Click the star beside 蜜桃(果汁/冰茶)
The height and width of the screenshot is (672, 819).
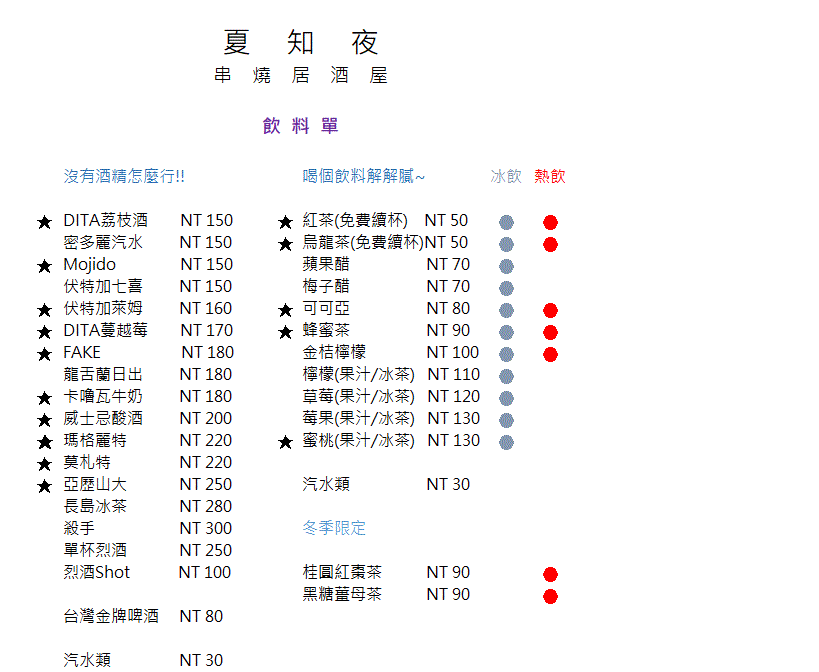[x=285, y=442]
